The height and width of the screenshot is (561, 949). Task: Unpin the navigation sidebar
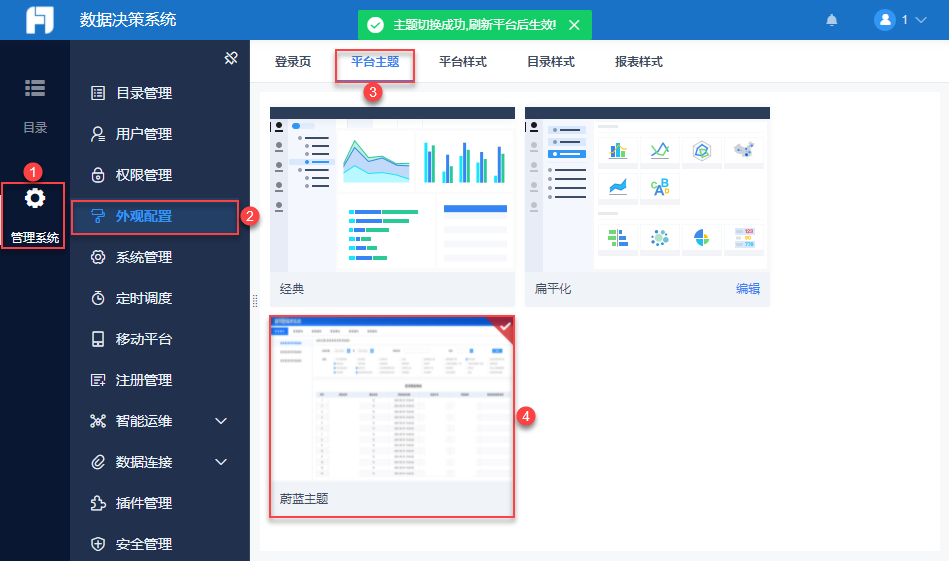point(231,58)
